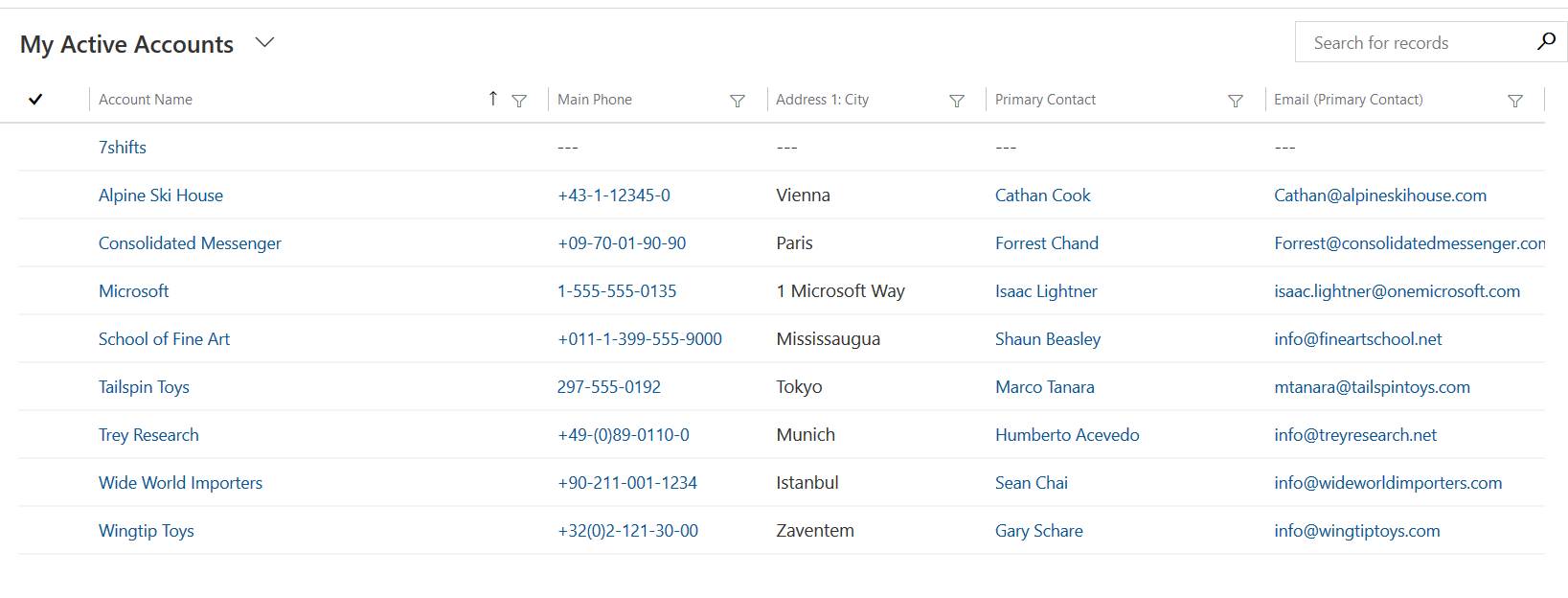Open the contact Shaun Beasley

click(x=1048, y=339)
